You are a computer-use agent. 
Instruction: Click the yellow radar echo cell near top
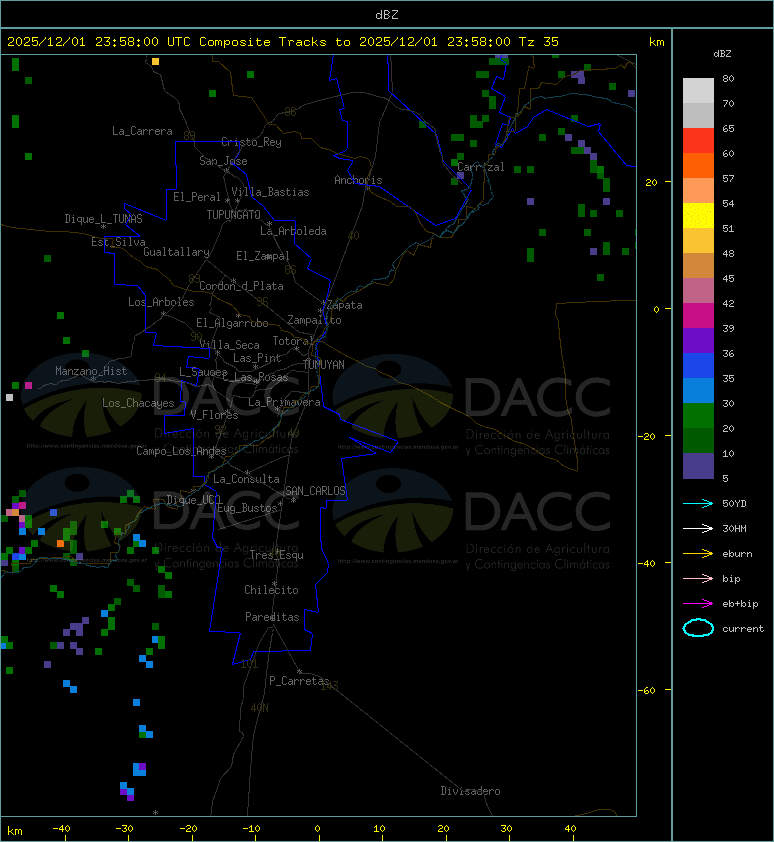[155, 62]
